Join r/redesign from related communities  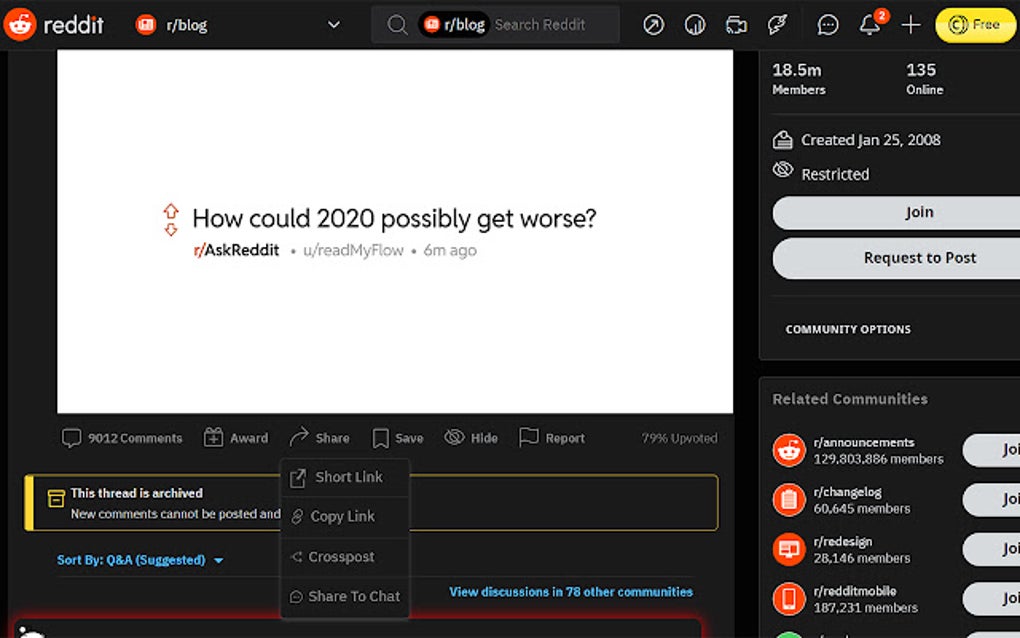click(991, 549)
